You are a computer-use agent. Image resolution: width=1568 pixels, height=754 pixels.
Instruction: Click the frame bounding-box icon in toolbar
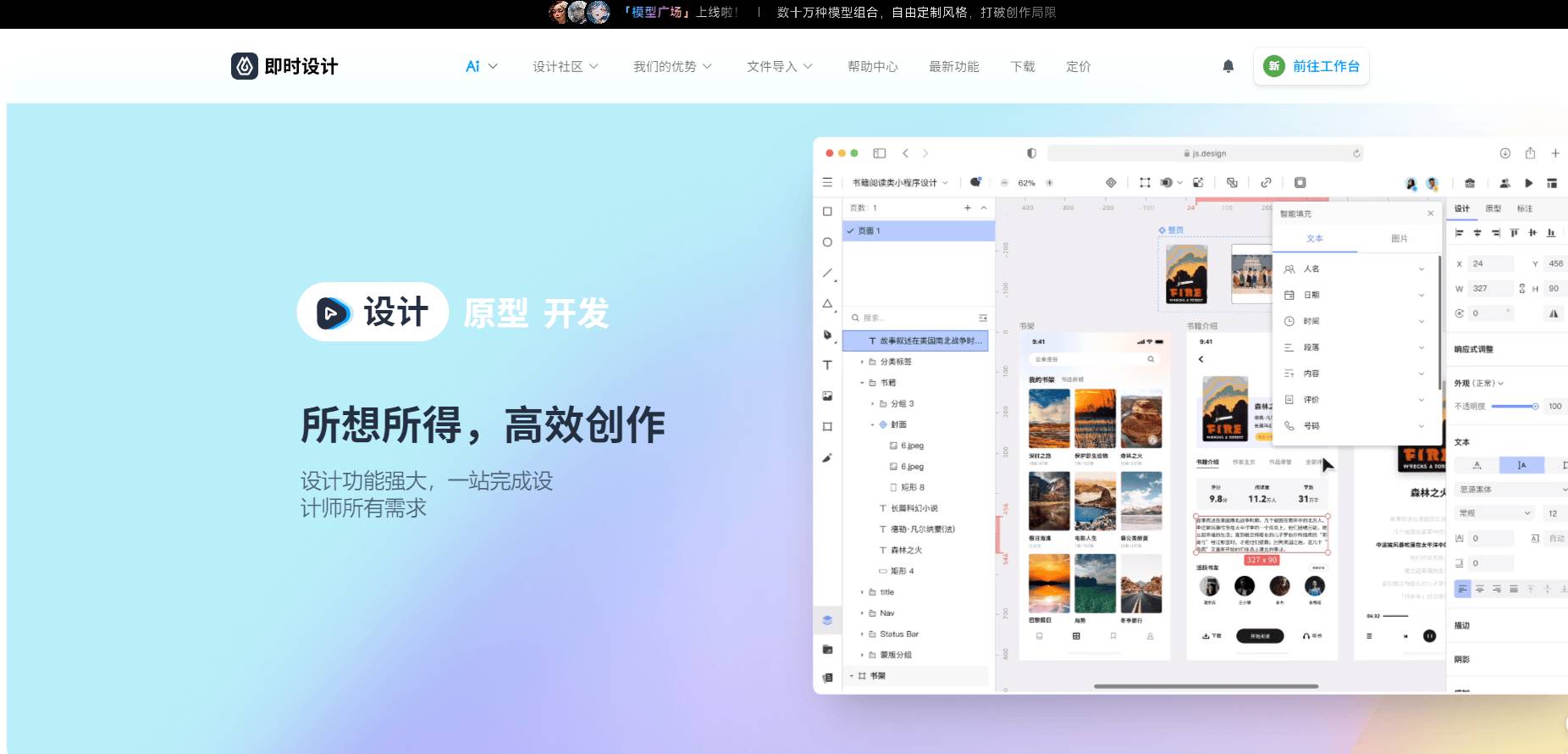point(1145,182)
